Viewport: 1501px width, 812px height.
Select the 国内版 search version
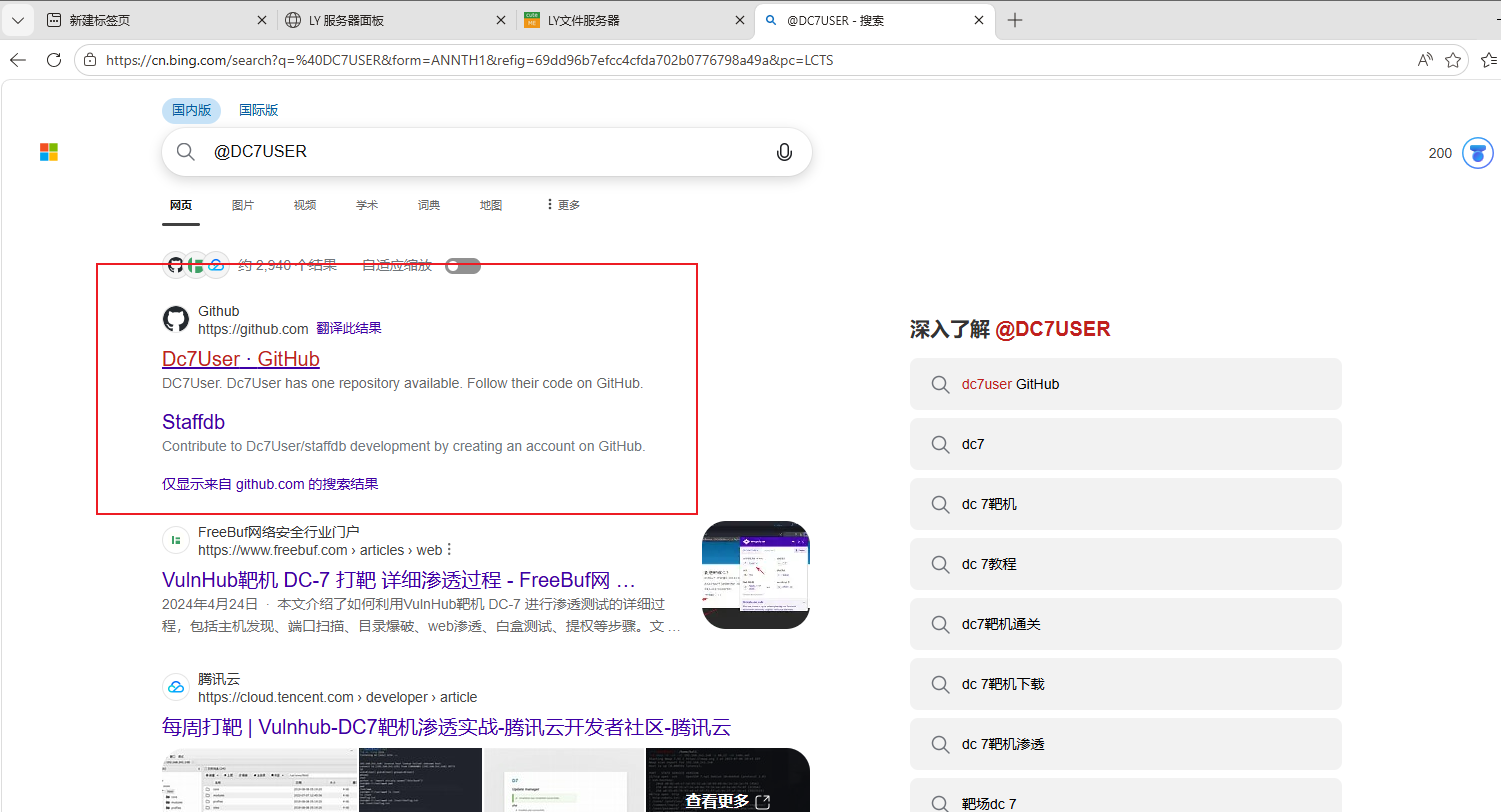191,110
